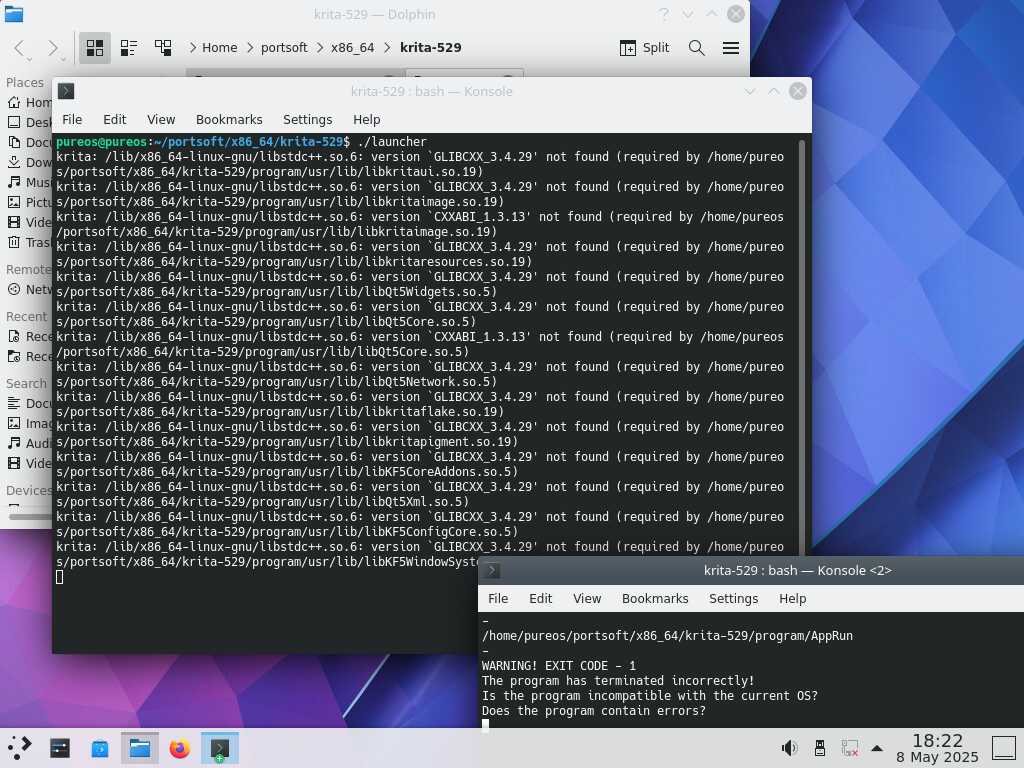
Task: Open File menu in first Konsole window
Action: pos(72,120)
